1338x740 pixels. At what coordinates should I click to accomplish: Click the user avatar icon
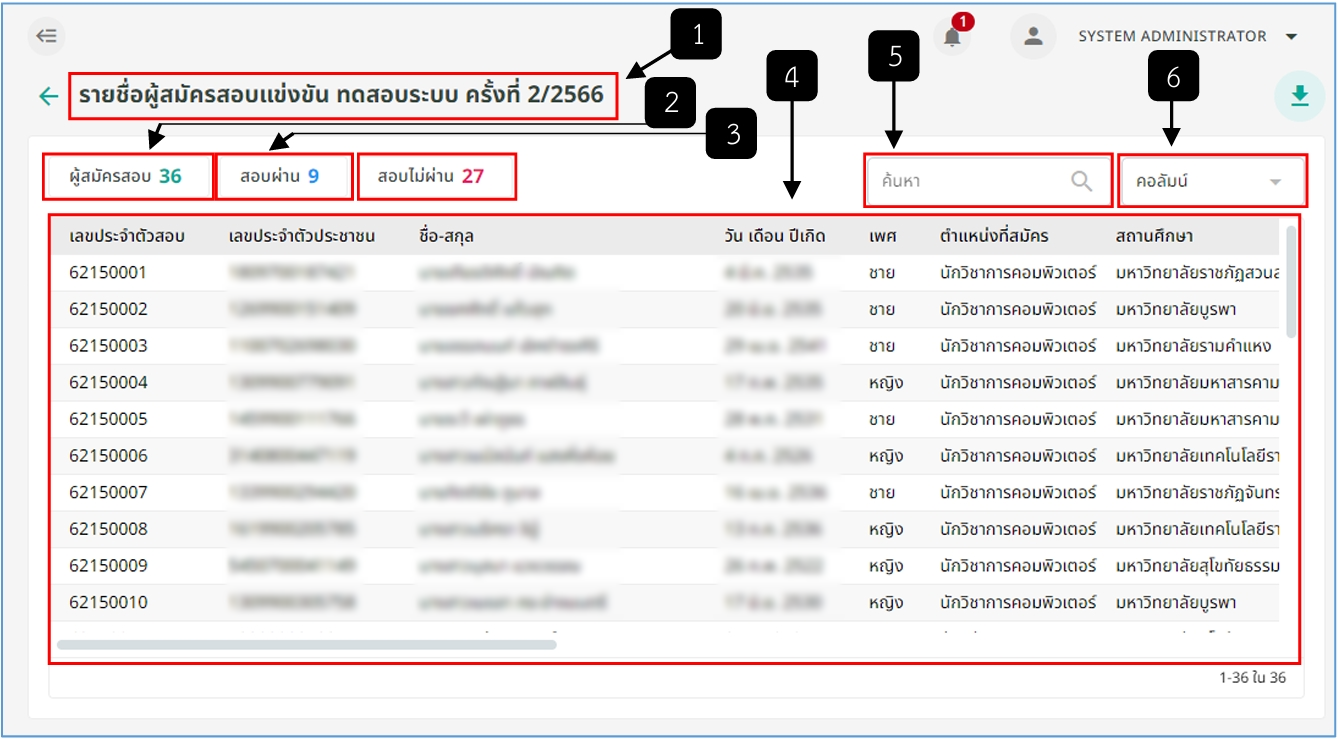pyautogui.click(x=1034, y=37)
